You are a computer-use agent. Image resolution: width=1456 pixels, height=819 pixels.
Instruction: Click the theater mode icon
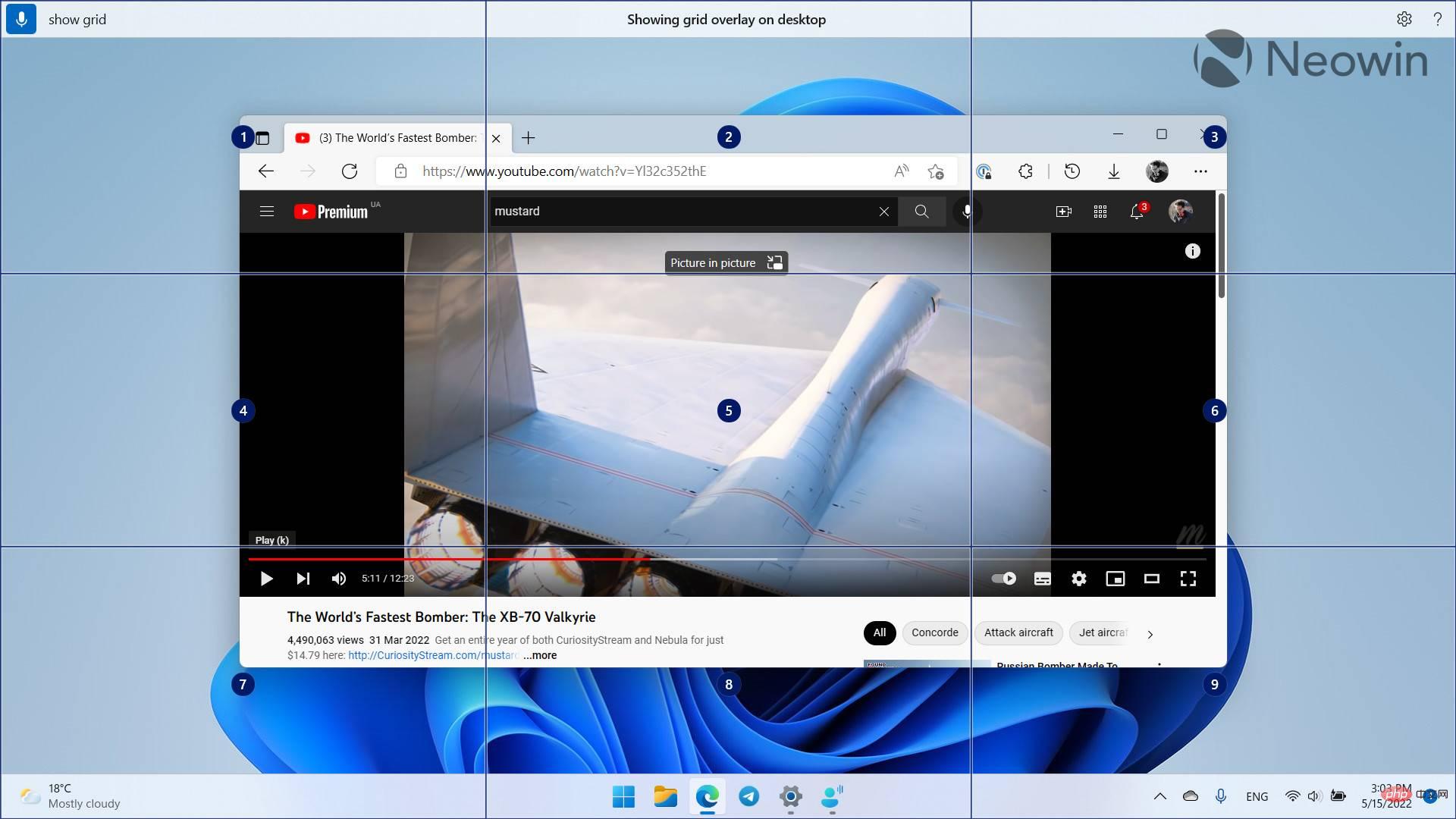coord(1151,578)
